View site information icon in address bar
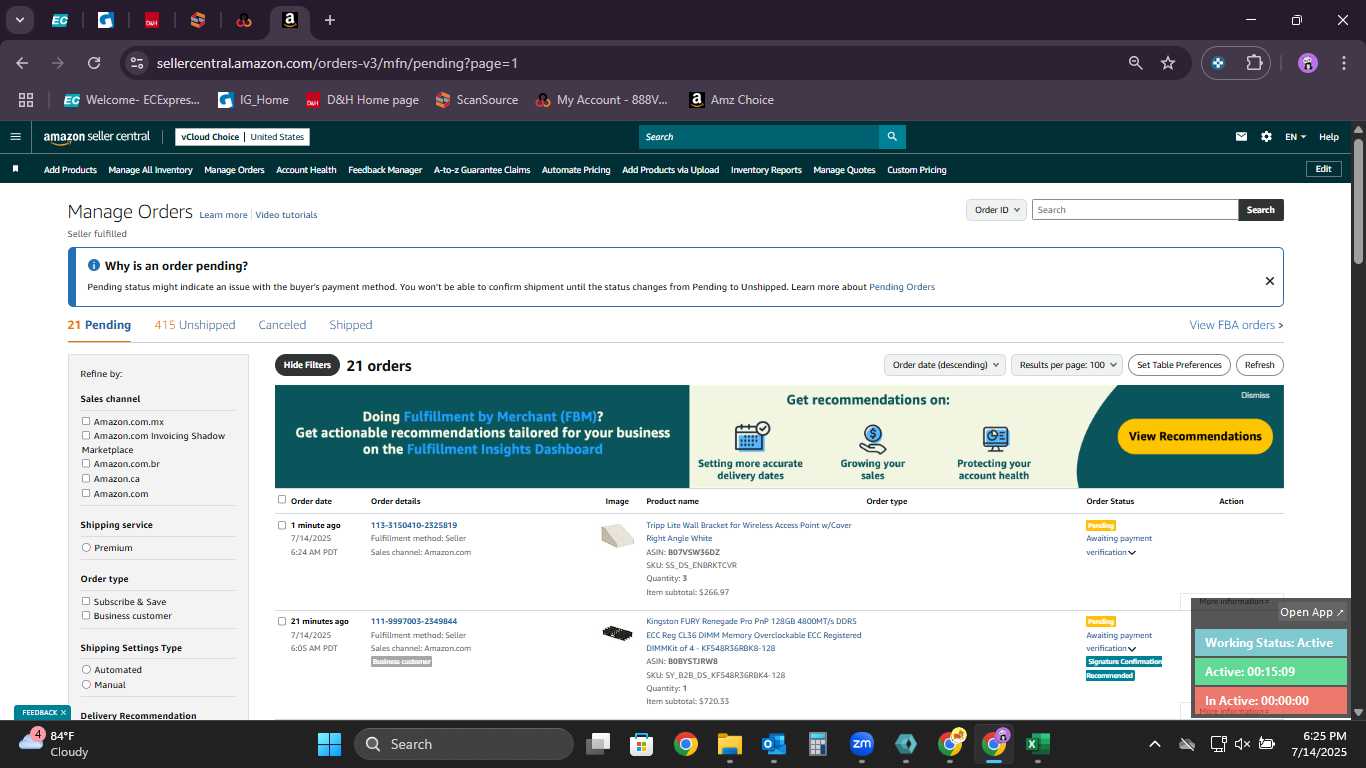Screen dimensions: 1366x768 (x=138, y=63)
